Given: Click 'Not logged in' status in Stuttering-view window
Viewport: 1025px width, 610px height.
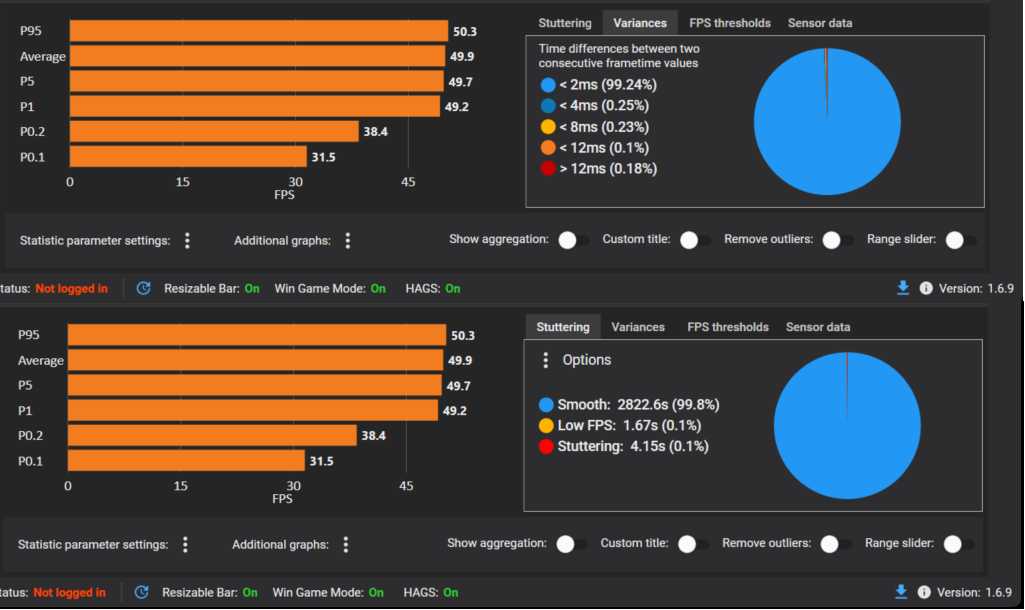Looking at the screenshot, I should click(69, 592).
